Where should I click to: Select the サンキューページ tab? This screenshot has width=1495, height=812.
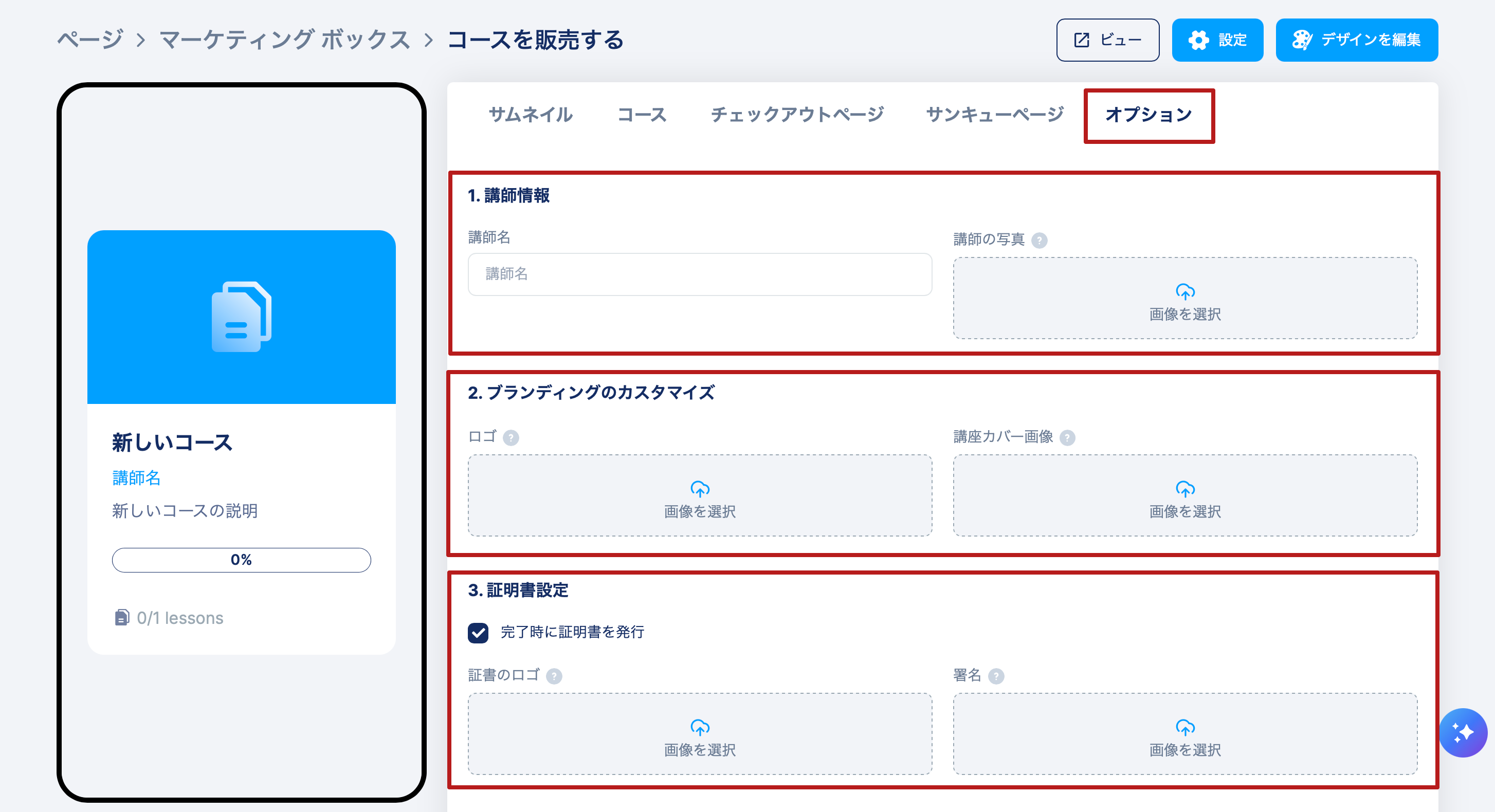click(x=994, y=114)
